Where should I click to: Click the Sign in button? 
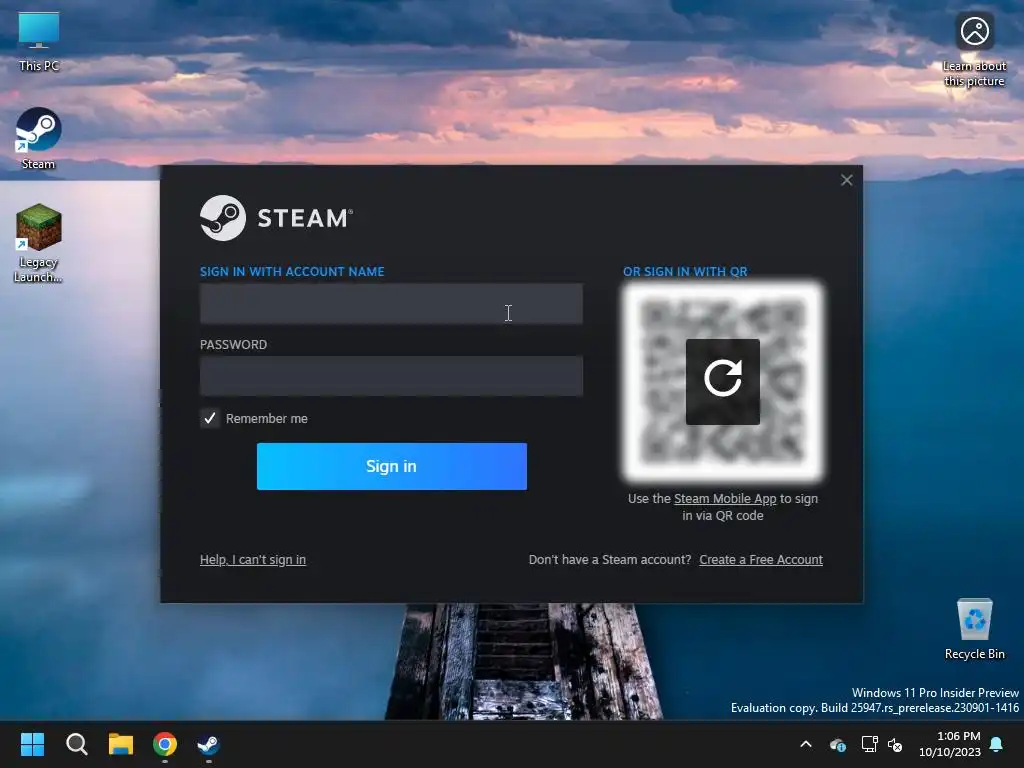[391, 466]
